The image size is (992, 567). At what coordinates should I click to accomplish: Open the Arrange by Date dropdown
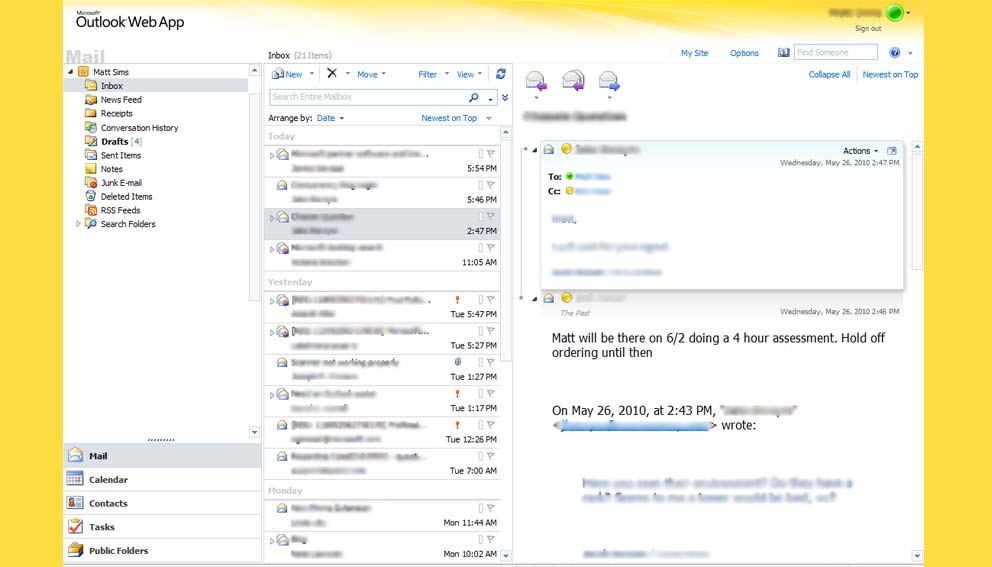[330, 118]
